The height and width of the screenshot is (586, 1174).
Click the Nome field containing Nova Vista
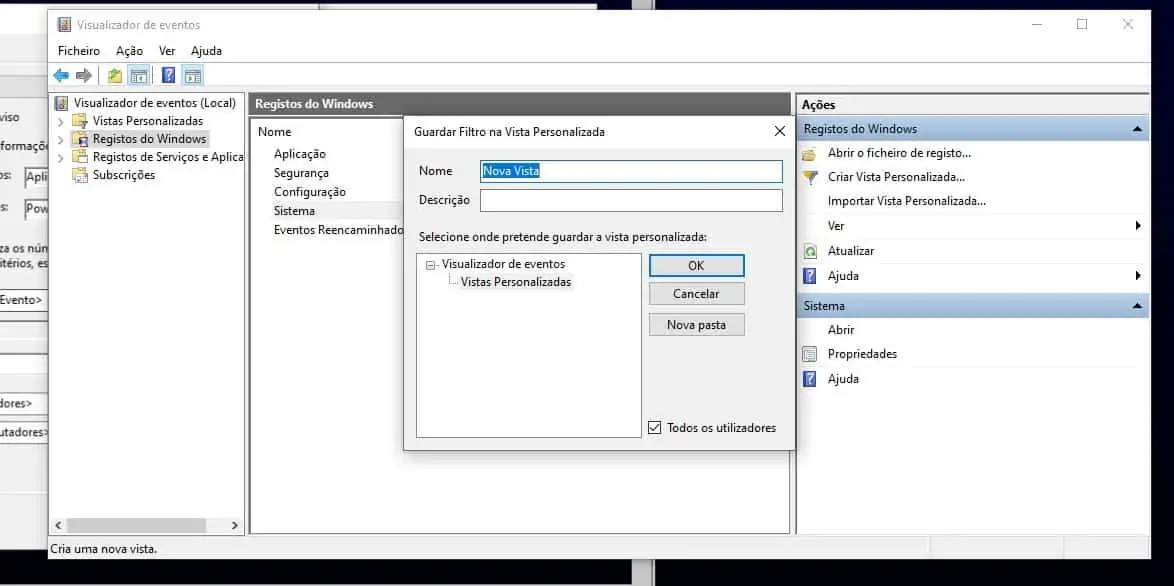coord(631,171)
